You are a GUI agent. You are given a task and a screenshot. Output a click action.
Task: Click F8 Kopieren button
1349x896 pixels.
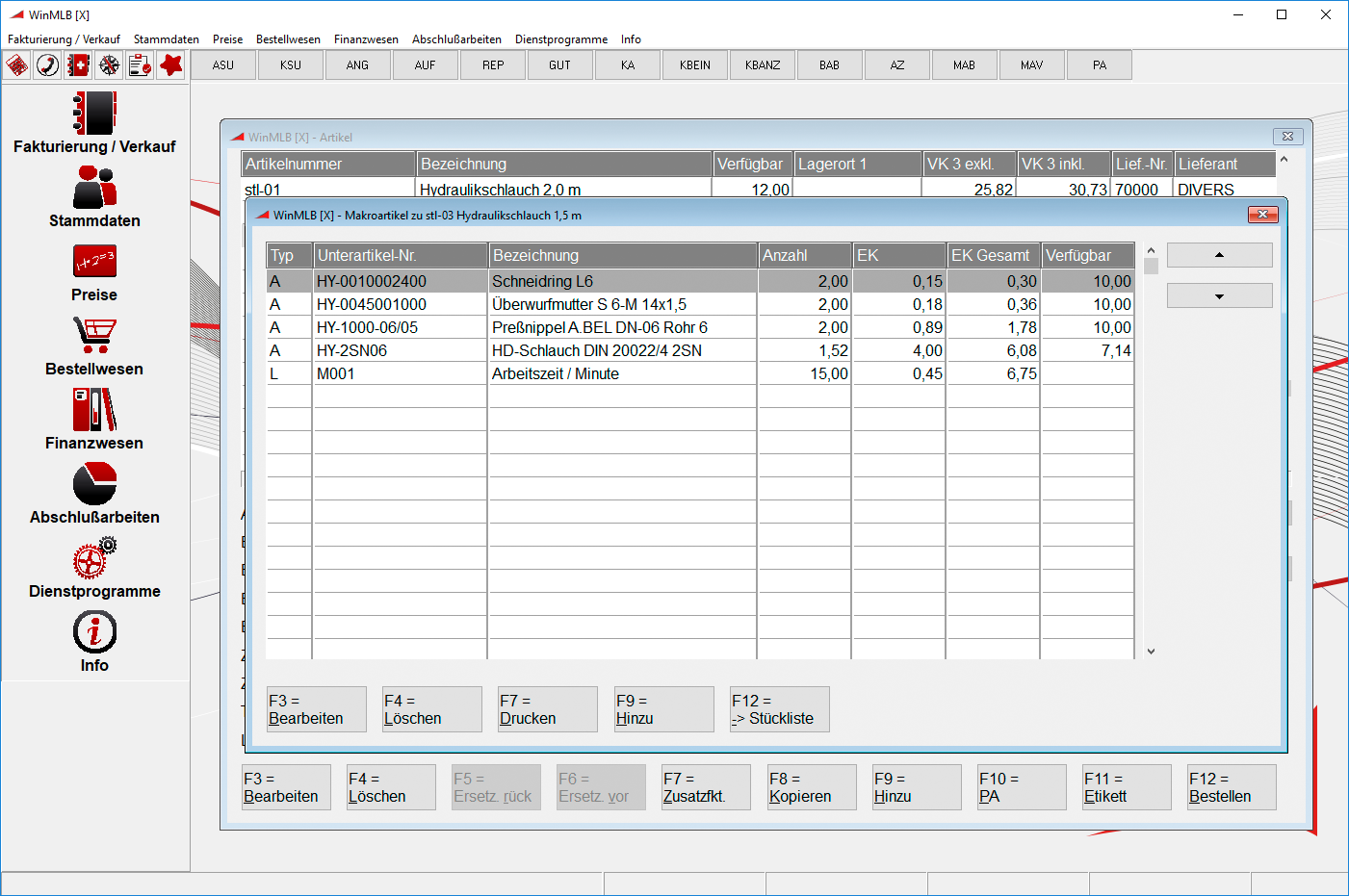point(812,787)
